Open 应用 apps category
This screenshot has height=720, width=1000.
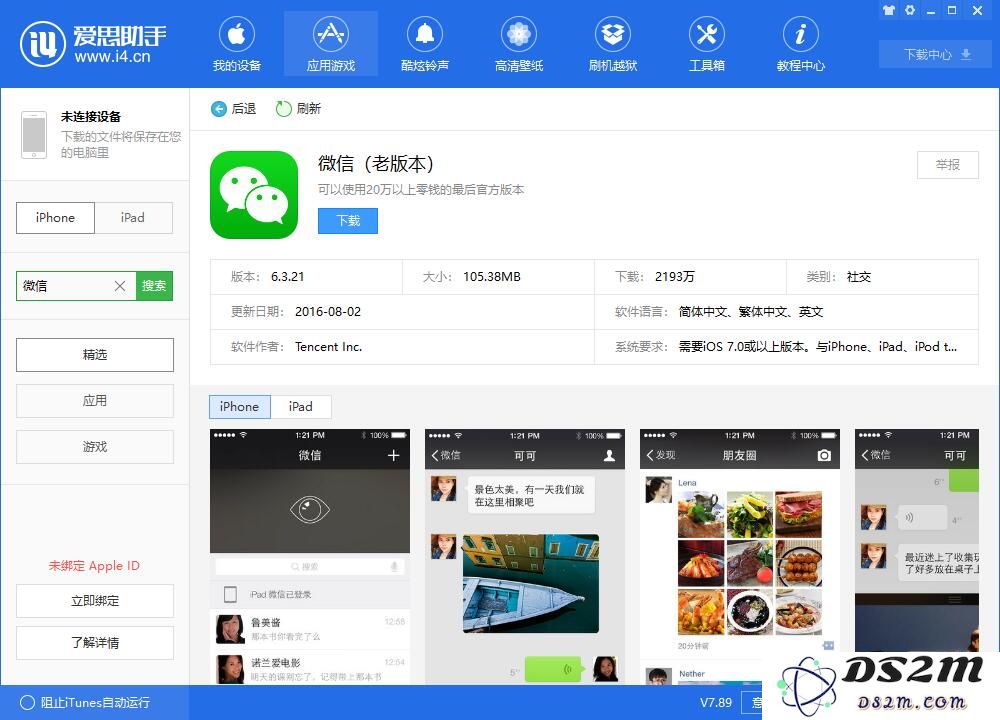(x=95, y=400)
